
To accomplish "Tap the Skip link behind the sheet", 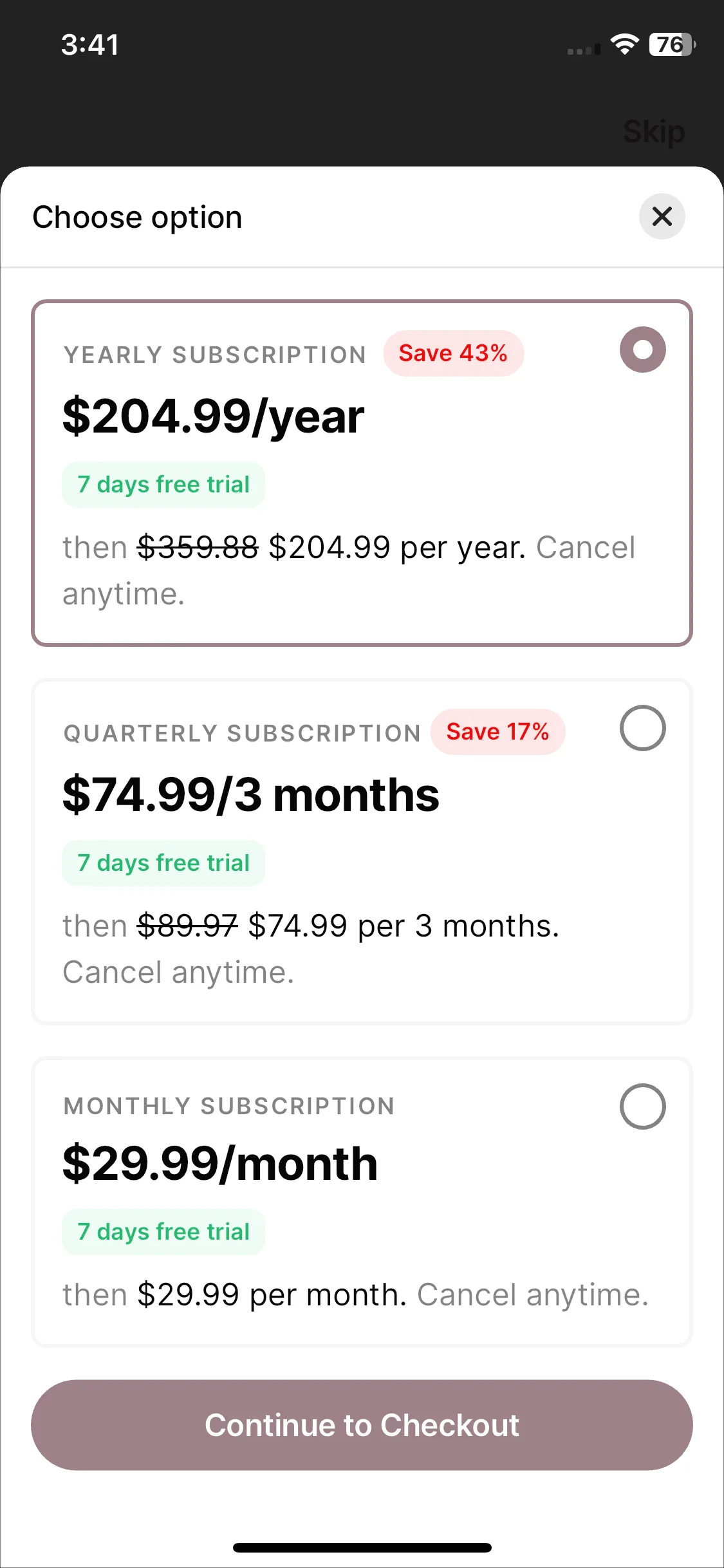I will coord(654,132).
